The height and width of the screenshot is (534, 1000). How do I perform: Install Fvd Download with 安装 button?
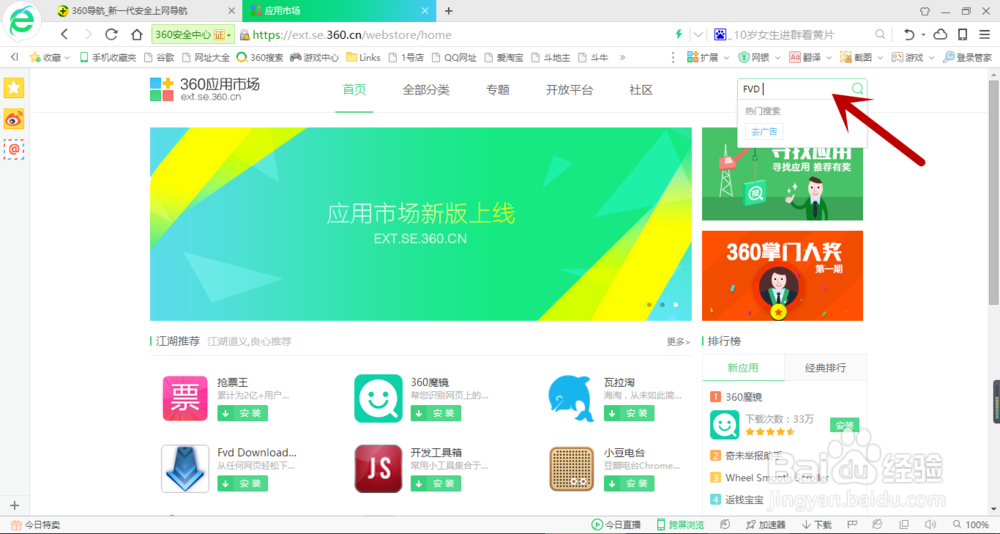tap(242, 484)
